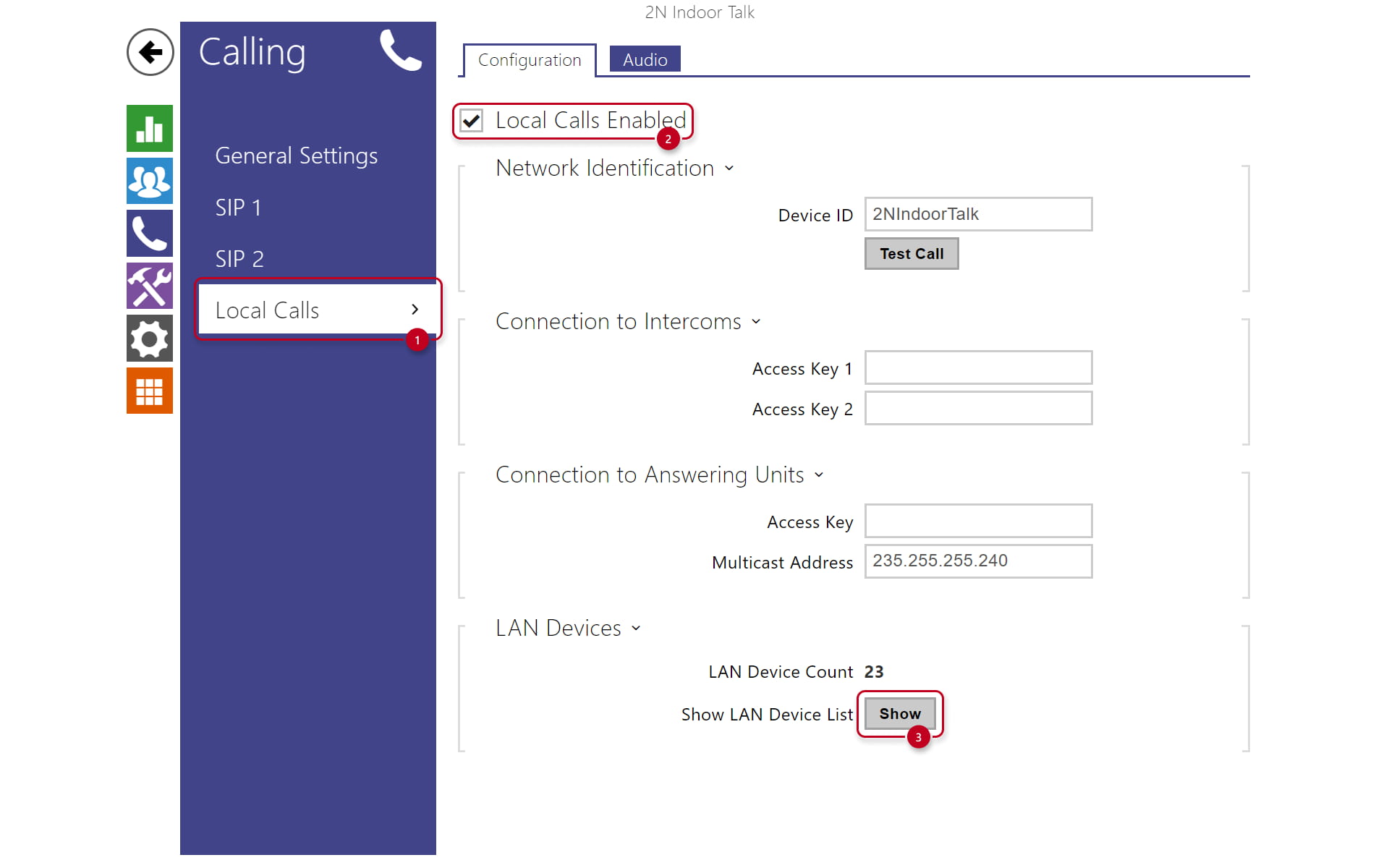Click the Access Key 2 field
This screenshot has height=868, width=1389.
pyautogui.click(x=978, y=408)
